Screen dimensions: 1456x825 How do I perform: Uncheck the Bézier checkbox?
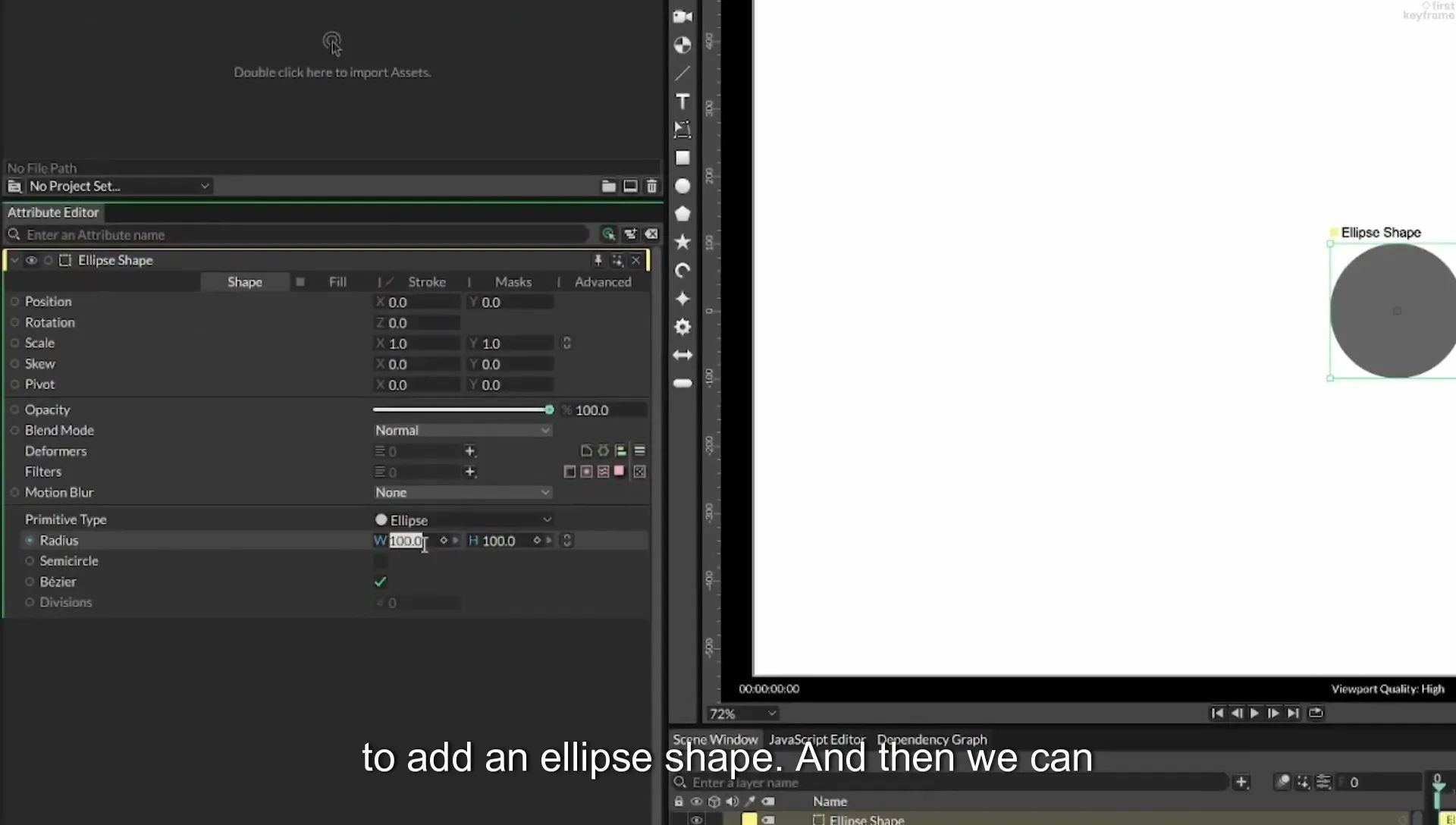click(x=380, y=582)
